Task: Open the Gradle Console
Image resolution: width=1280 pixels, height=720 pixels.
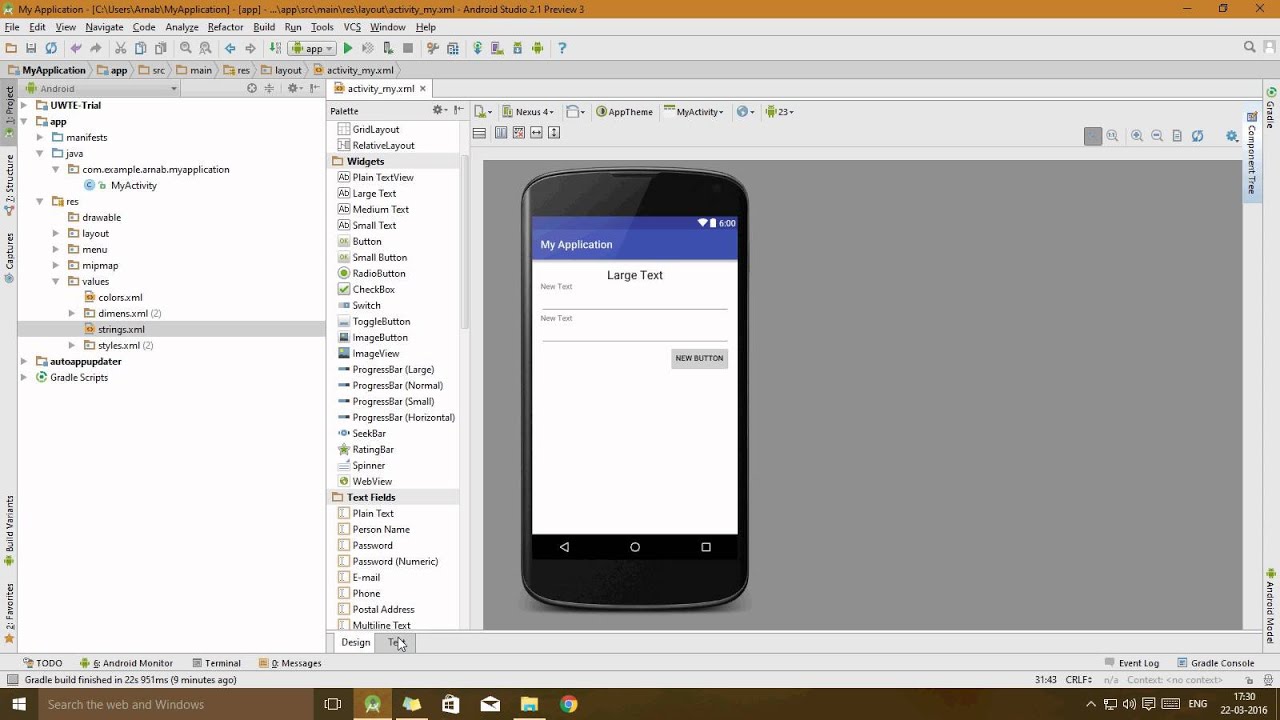Action: click(1215, 663)
